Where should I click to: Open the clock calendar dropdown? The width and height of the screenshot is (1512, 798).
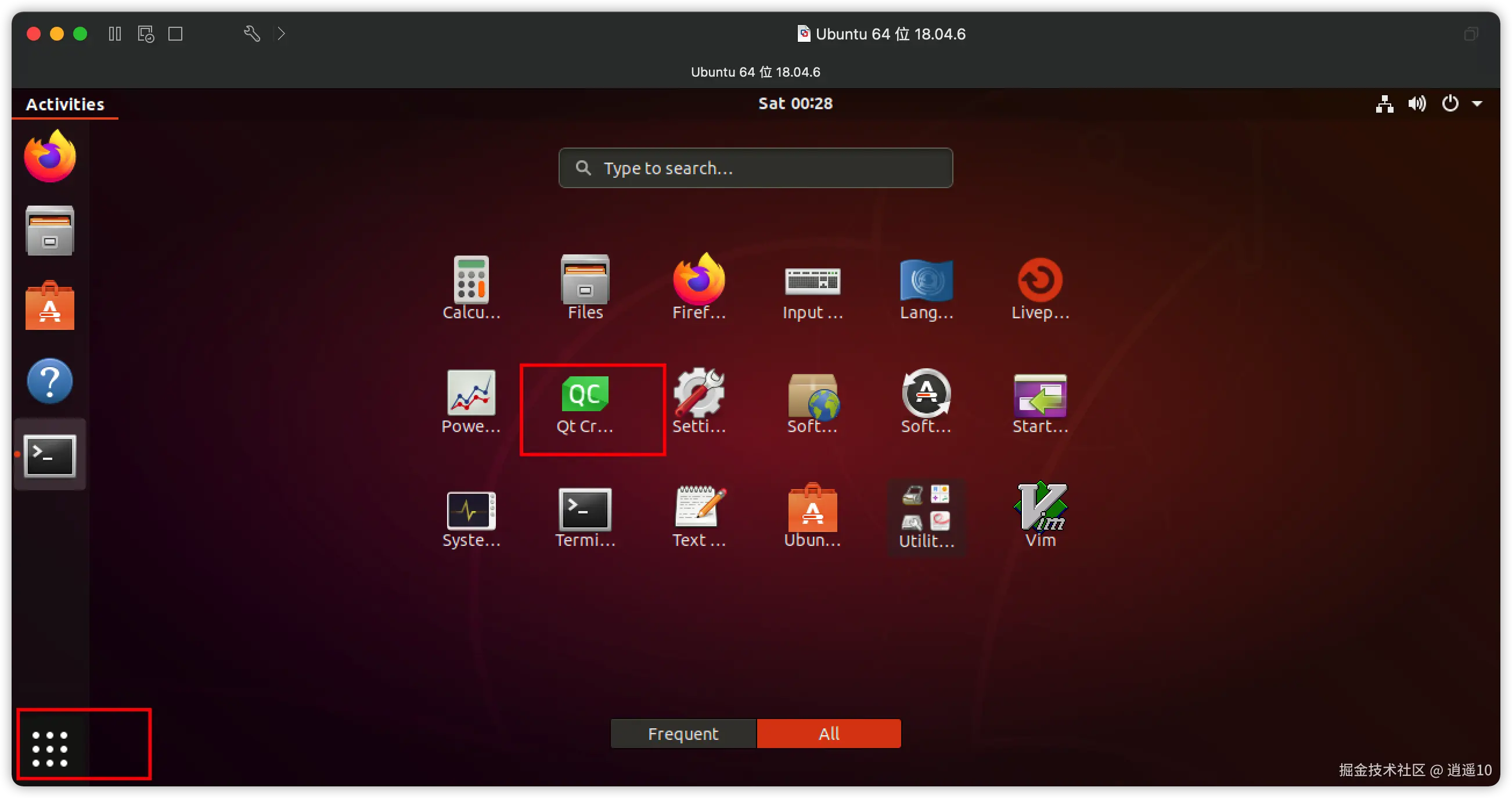[795, 104]
